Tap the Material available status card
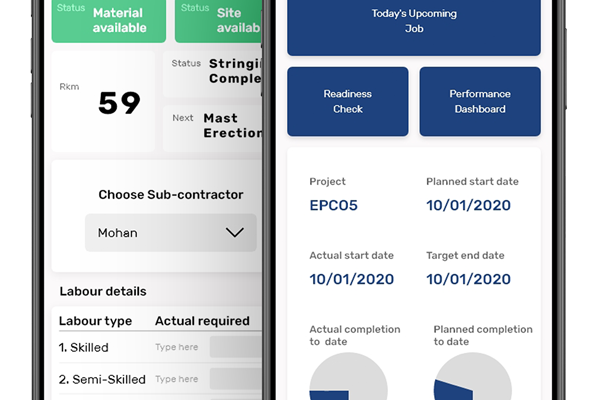This screenshot has height=400, width=600. [x=109, y=21]
